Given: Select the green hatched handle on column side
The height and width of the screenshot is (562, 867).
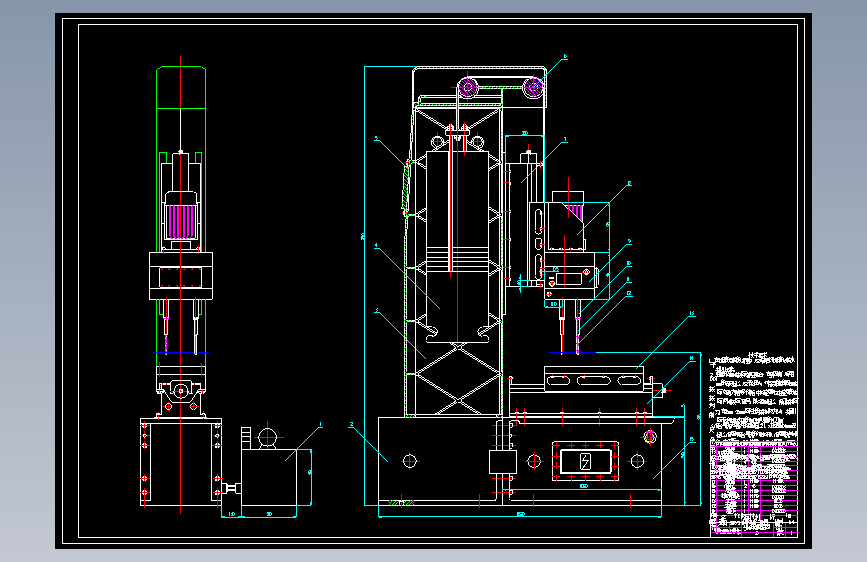Looking at the screenshot, I should 406,188.
